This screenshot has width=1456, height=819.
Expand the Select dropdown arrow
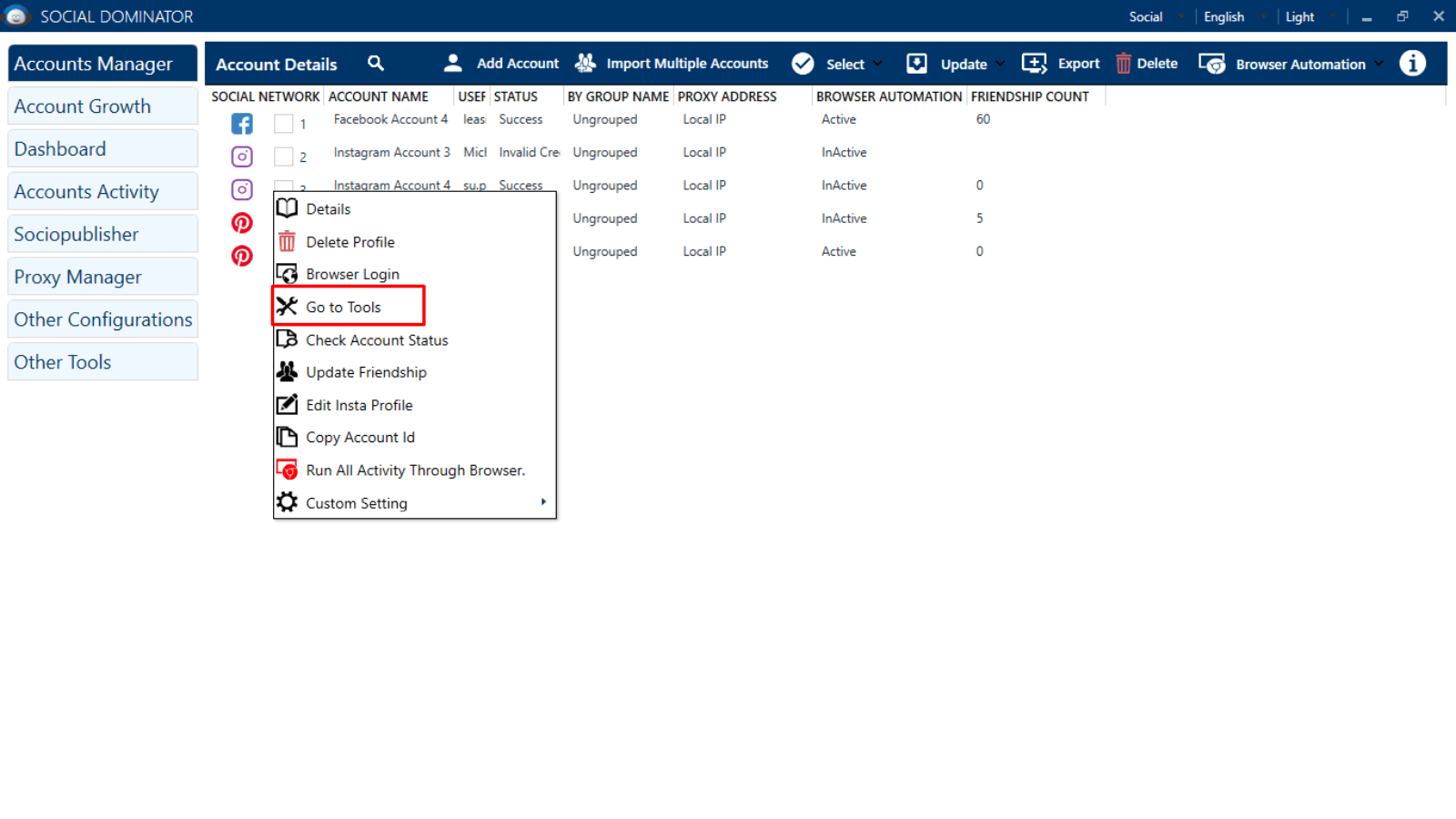(x=877, y=64)
